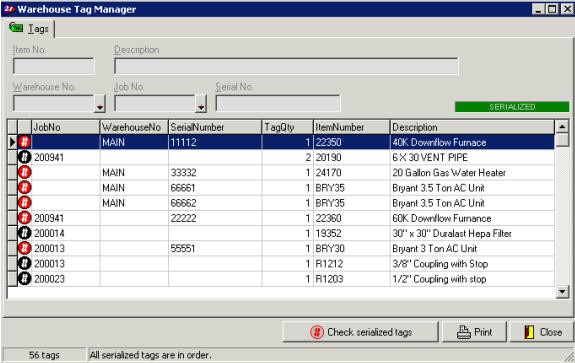The width and height of the screenshot is (575, 363).
Task: Click row selector for R1212 row
Action: pos(12,264)
